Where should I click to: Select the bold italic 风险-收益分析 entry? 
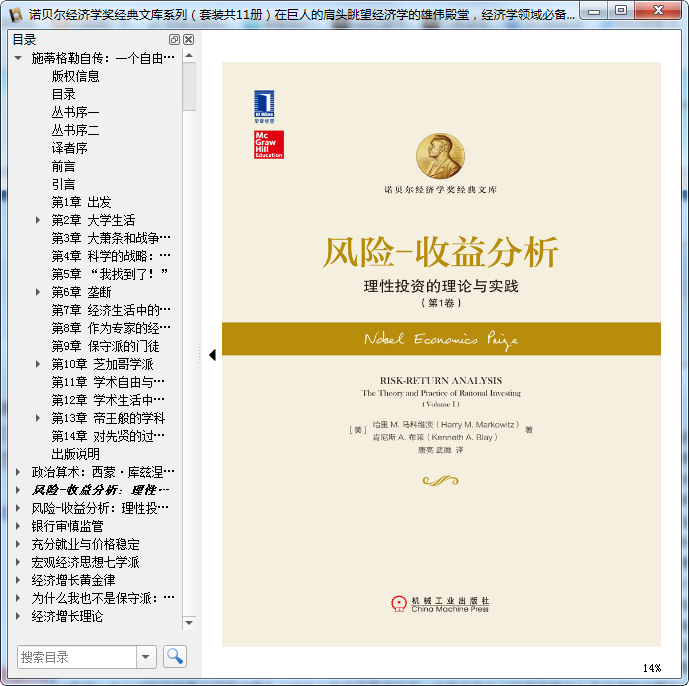pos(101,490)
